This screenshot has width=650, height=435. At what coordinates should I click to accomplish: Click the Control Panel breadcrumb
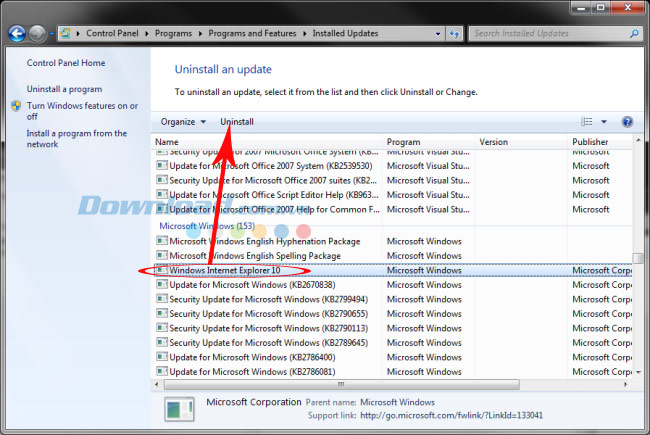(112, 33)
